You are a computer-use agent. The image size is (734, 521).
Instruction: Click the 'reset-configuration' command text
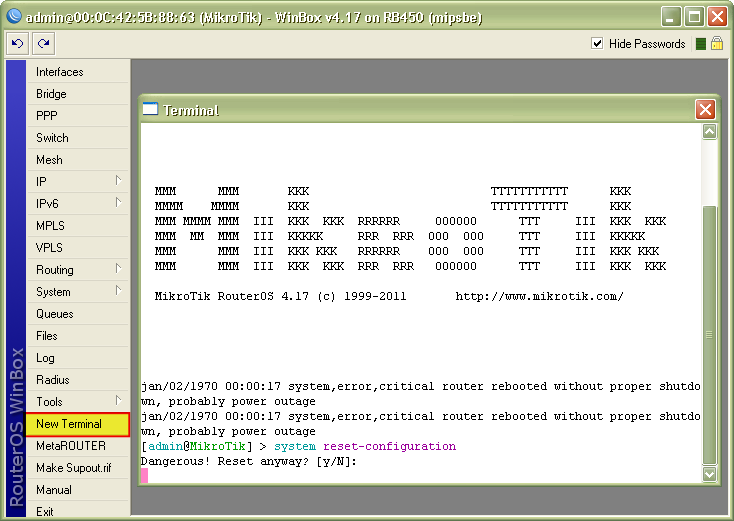[389, 446]
